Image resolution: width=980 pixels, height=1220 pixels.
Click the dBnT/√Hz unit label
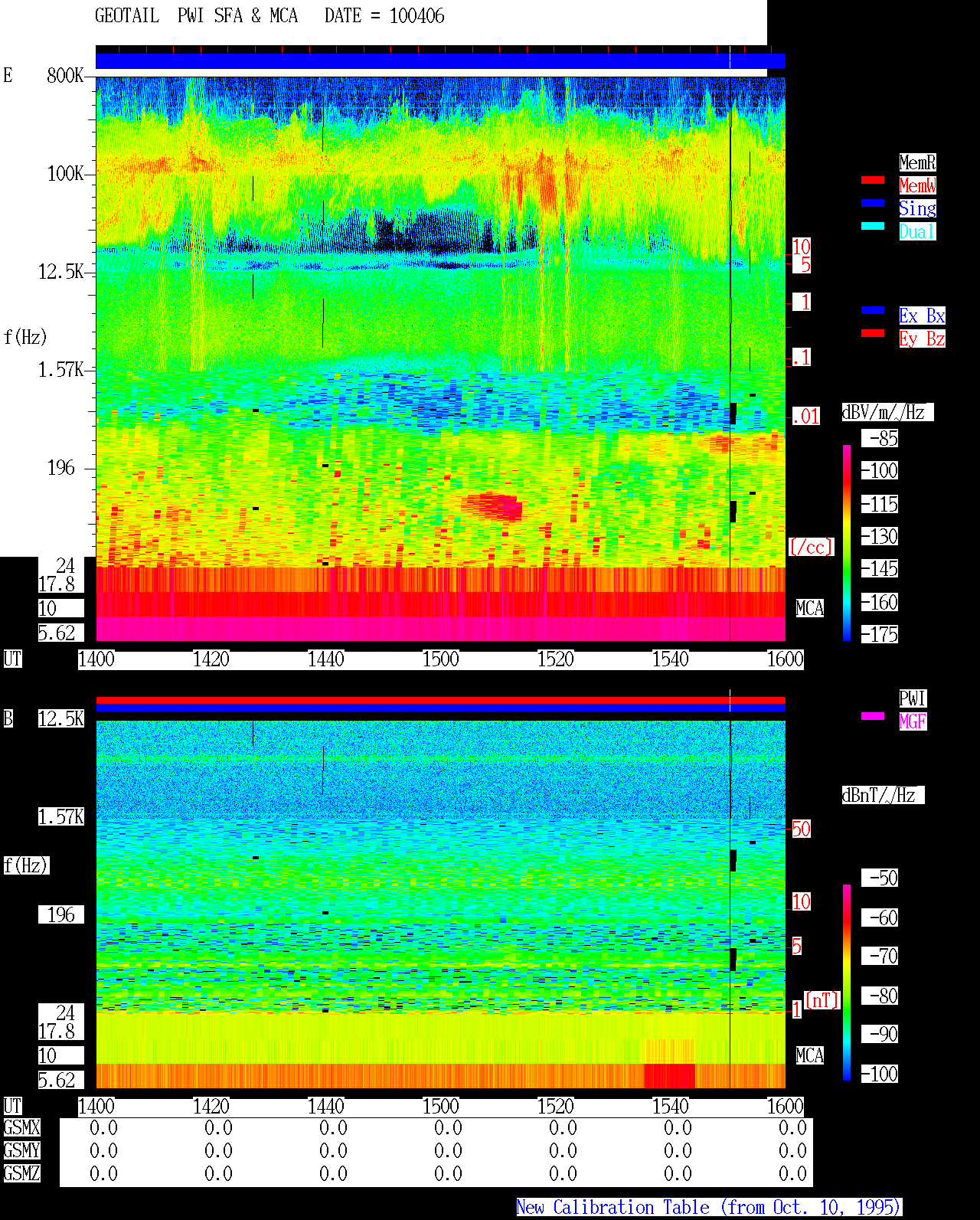pyautogui.click(x=883, y=795)
